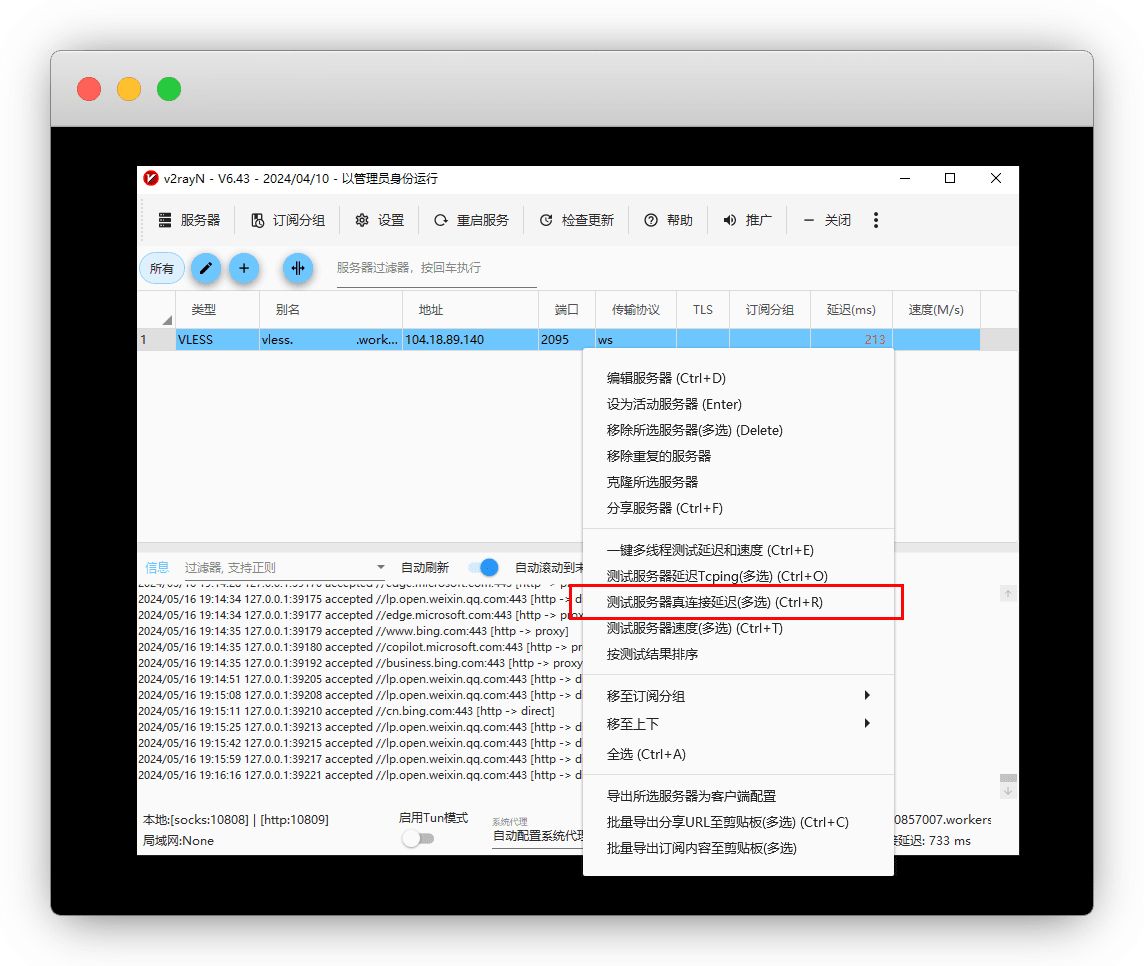Open the three-dot overflow menu
Viewport: 1144px width, 966px height.
876,220
